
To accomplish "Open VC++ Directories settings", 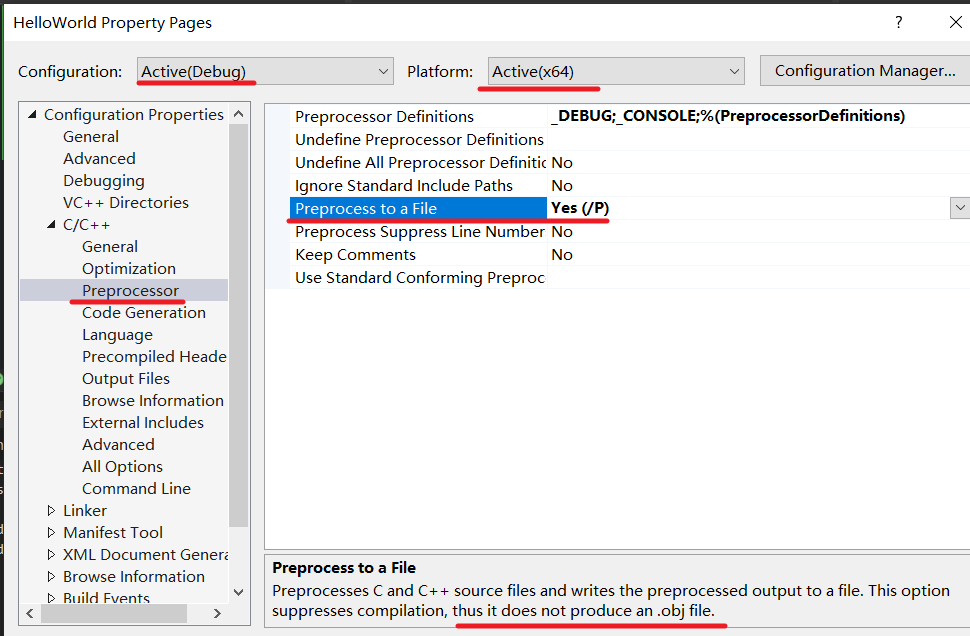I will [x=126, y=203].
